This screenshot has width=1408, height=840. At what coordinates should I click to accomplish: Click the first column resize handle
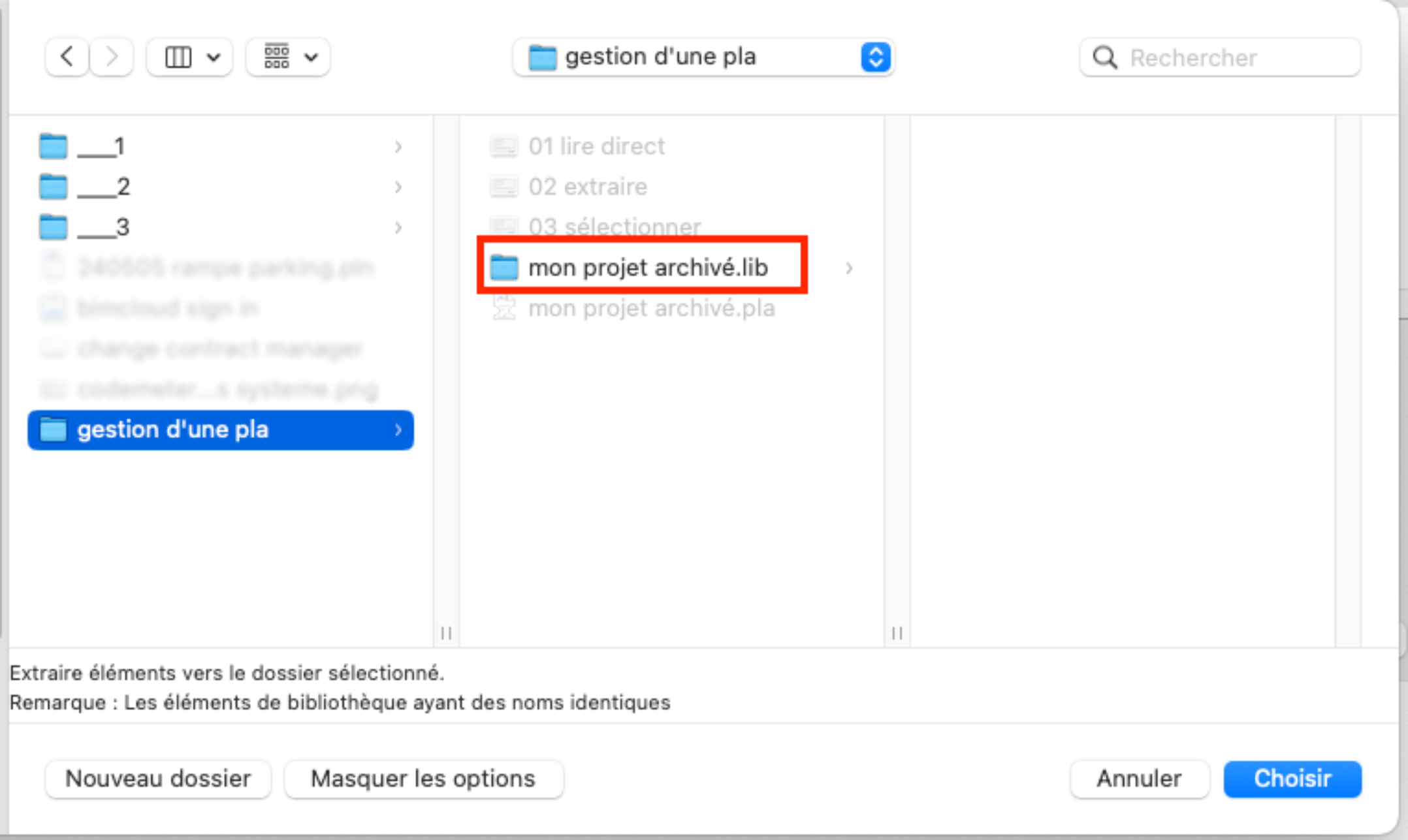446,633
